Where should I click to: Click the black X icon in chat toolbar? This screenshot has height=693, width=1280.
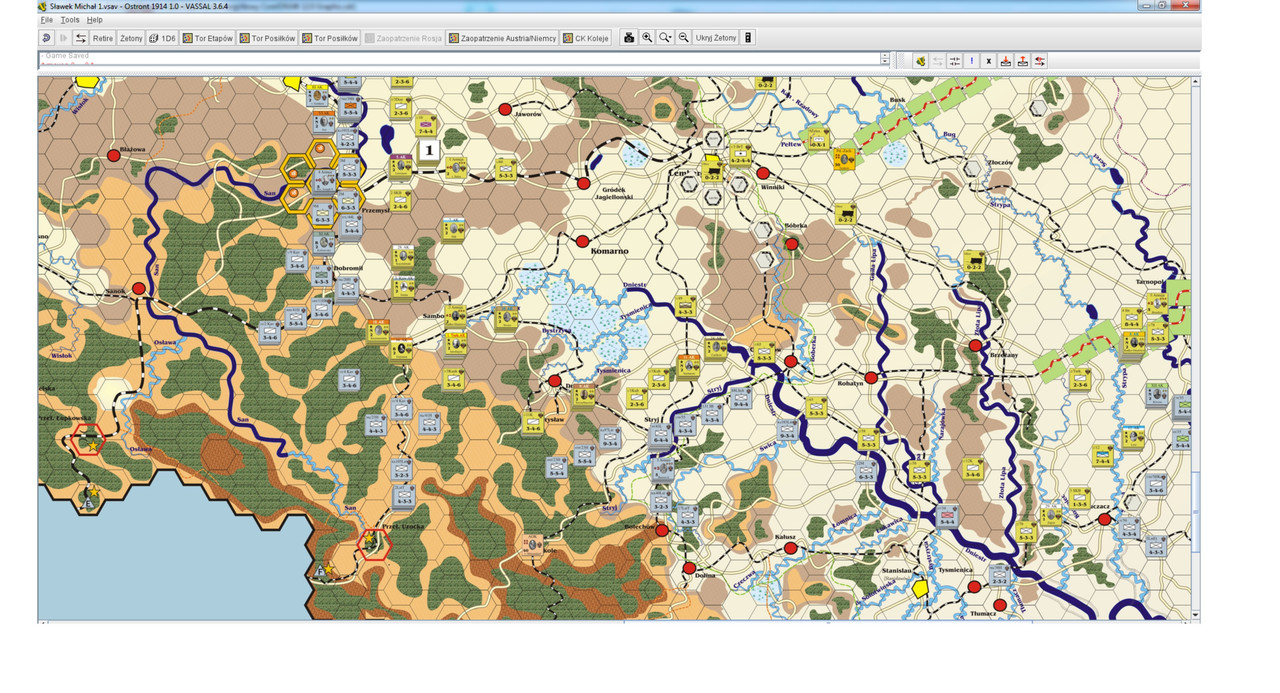[x=989, y=61]
